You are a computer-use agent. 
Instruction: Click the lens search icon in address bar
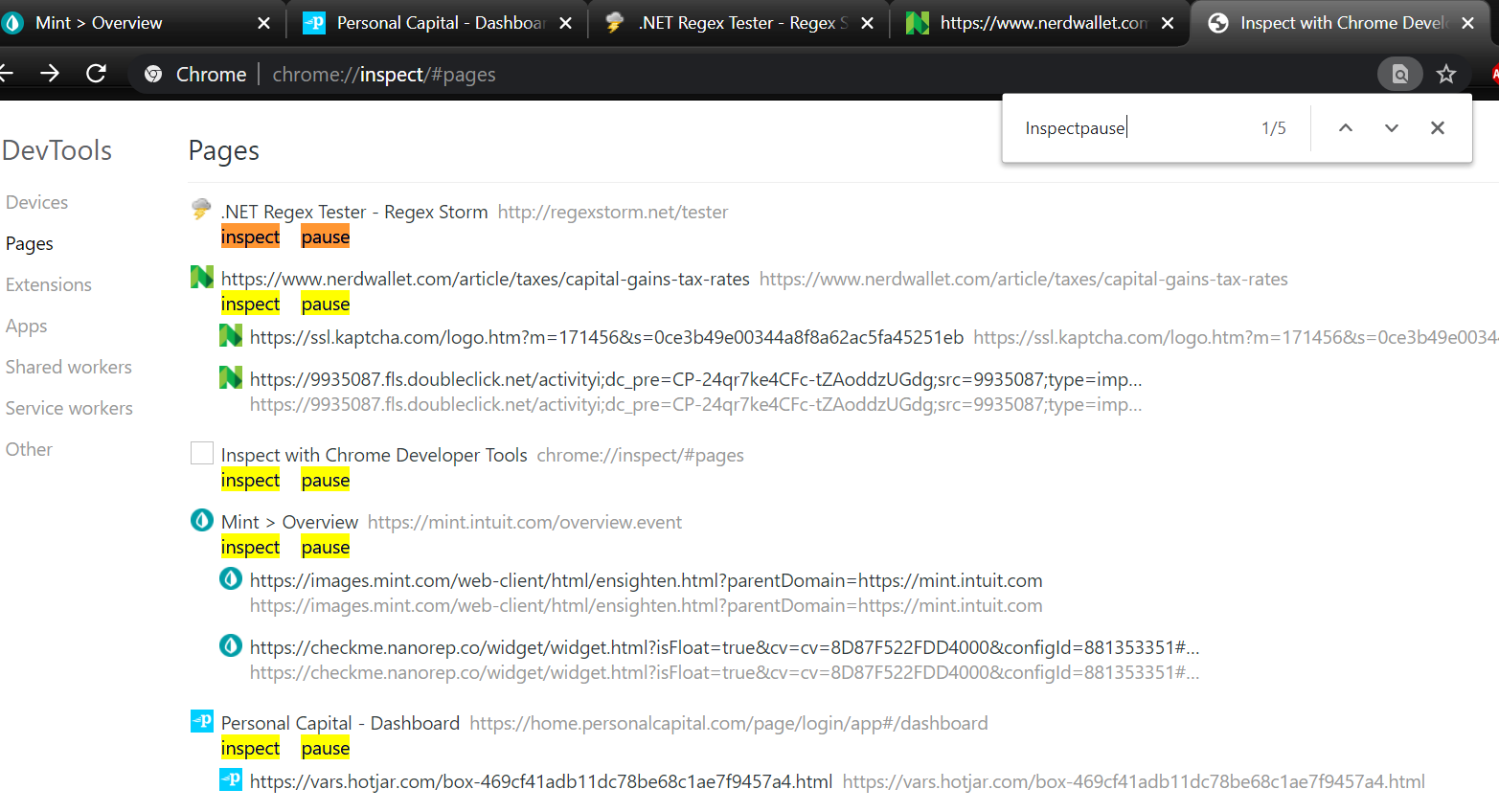[x=1400, y=74]
